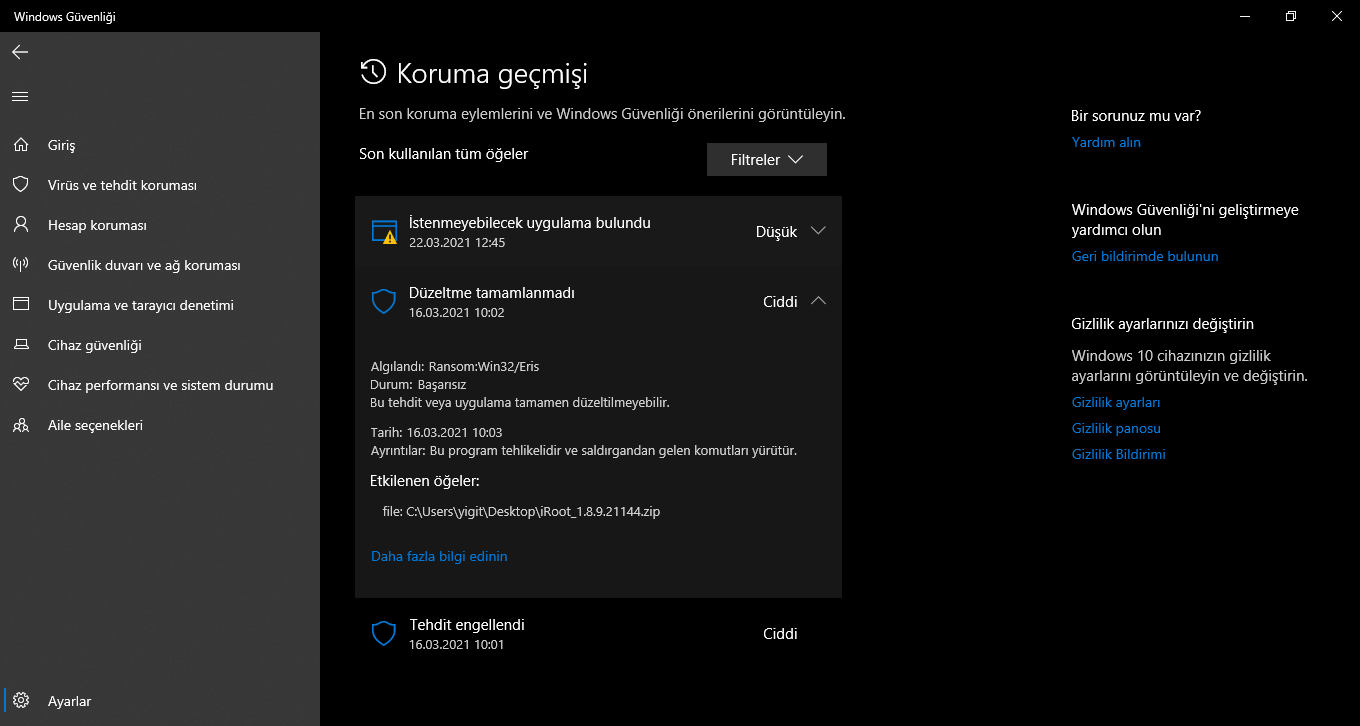Click the warning icon for İstenmeyebilecek uygulama
The width and height of the screenshot is (1360, 726).
pyautogui.click(x=384, y=232)
